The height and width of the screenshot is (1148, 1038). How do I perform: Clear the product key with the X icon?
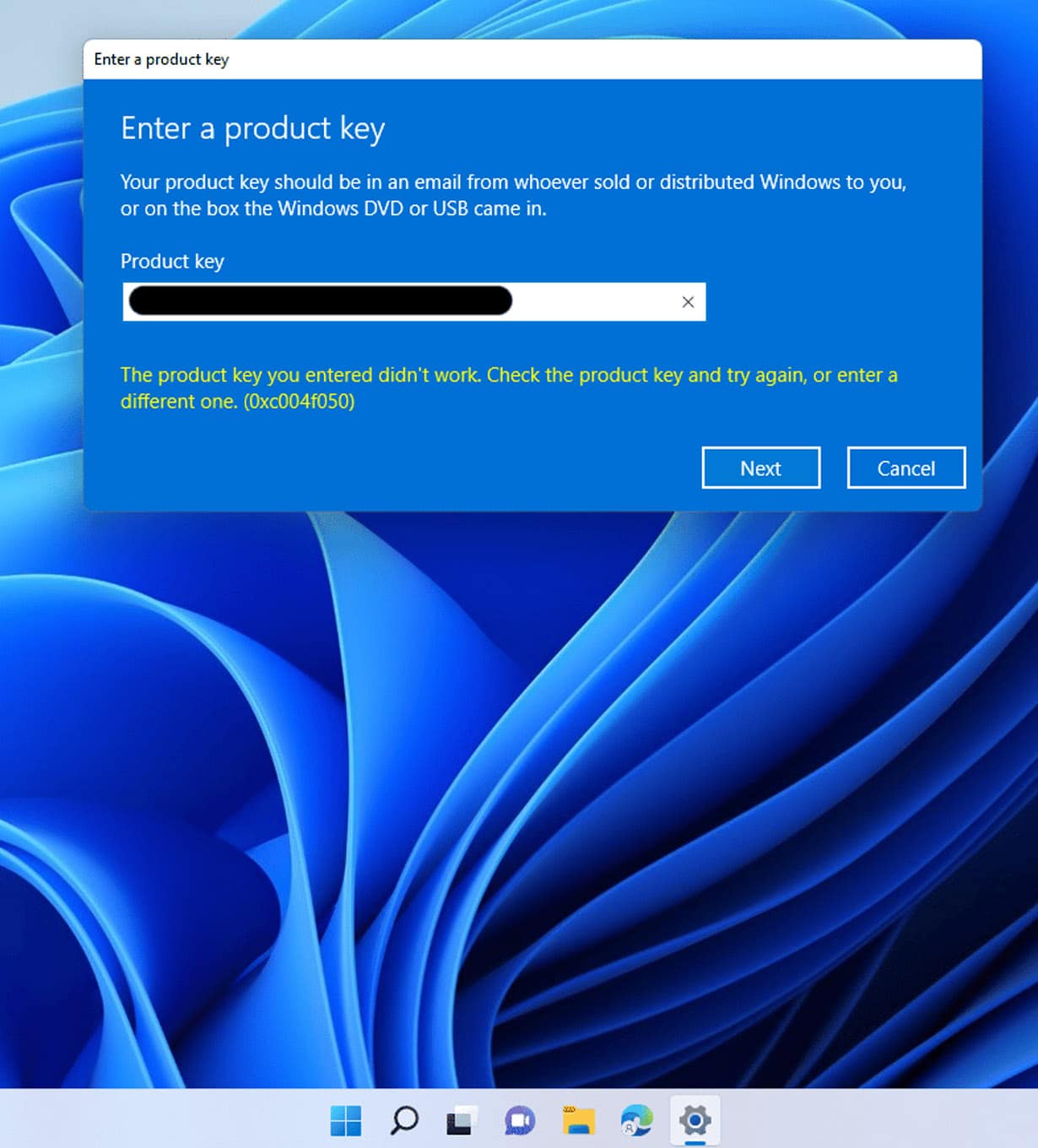click(x=687, y=301)
